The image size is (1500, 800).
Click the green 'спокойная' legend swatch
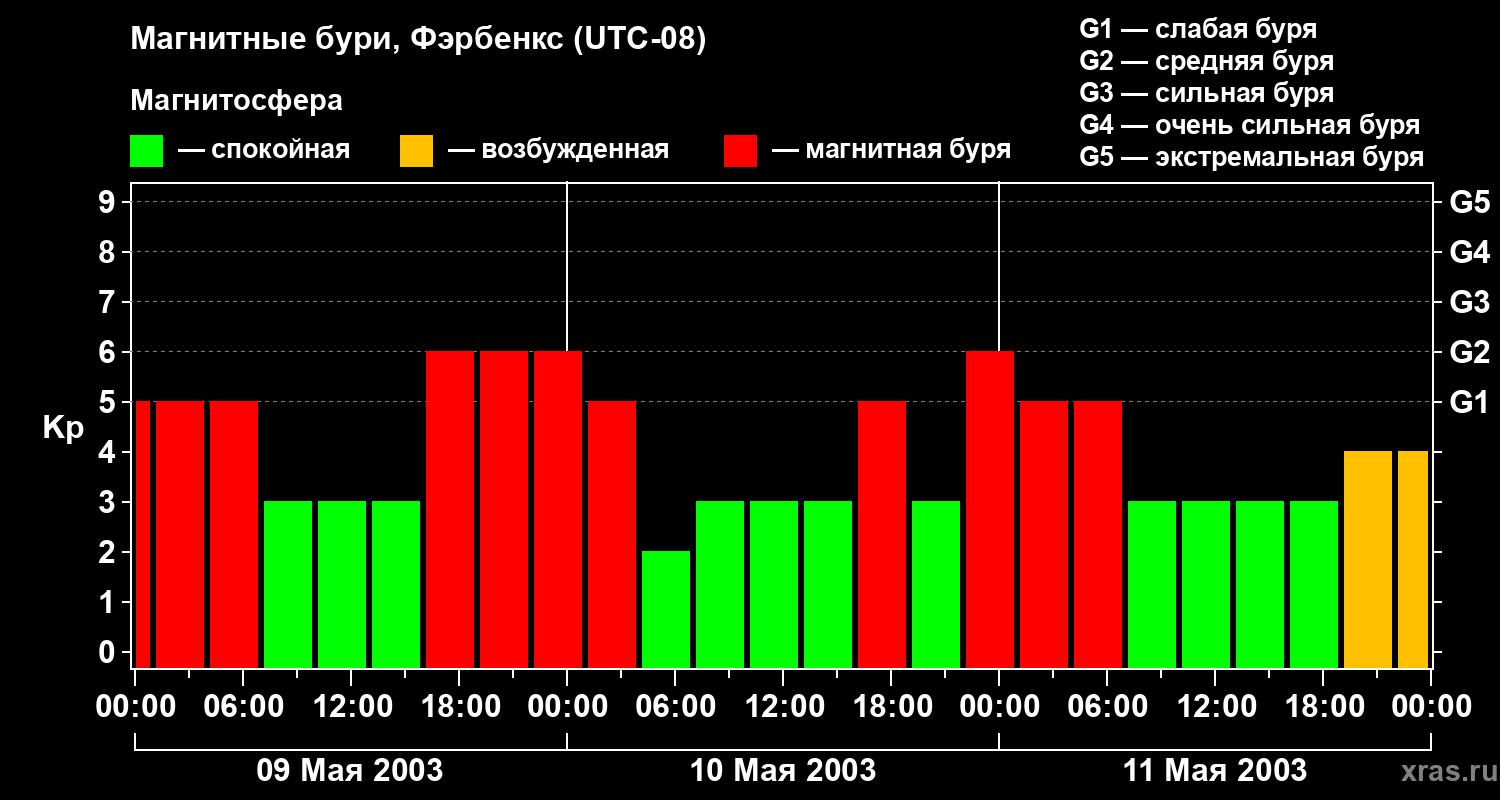(146, 151)
